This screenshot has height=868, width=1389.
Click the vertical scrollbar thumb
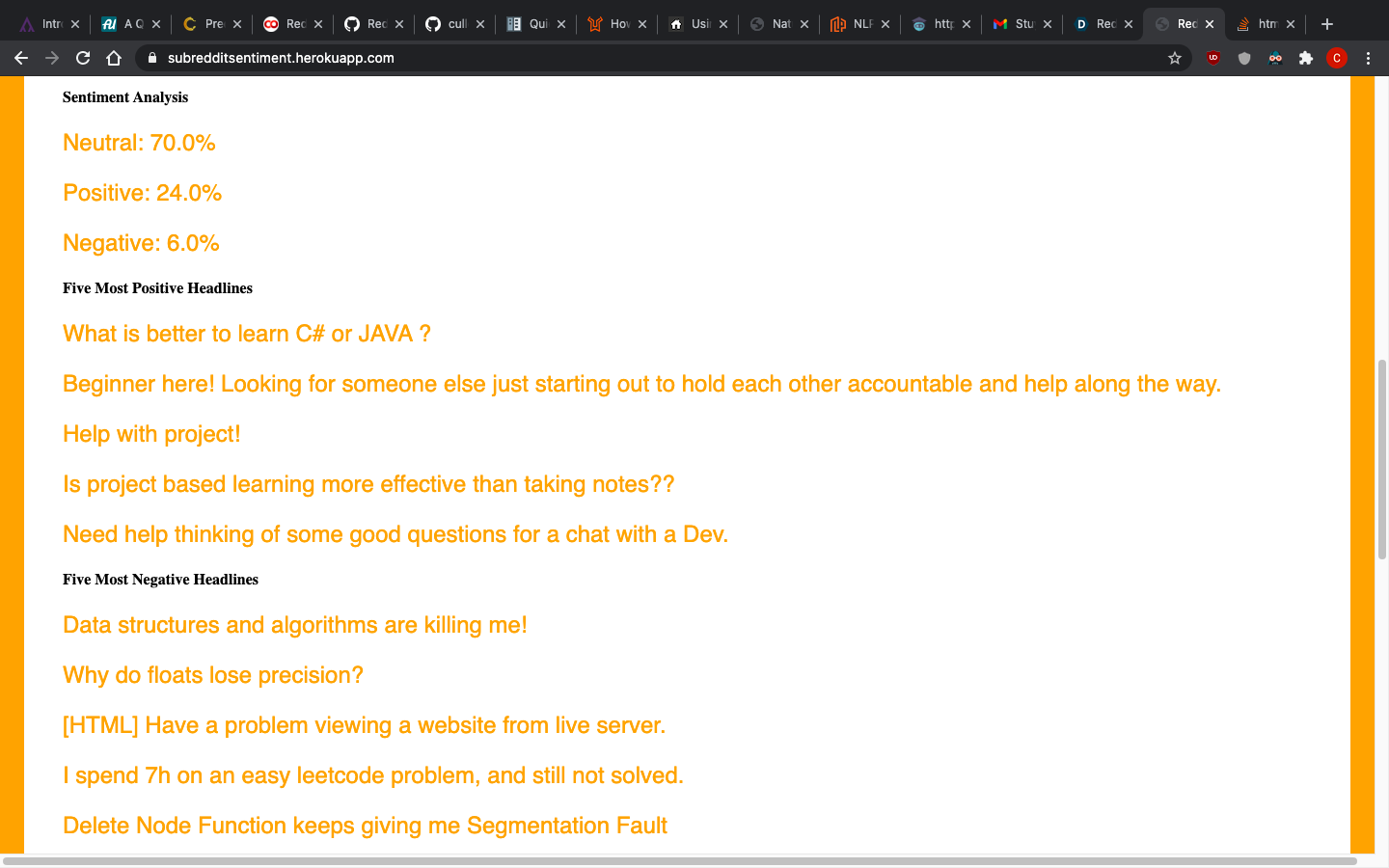[1381, 459]
